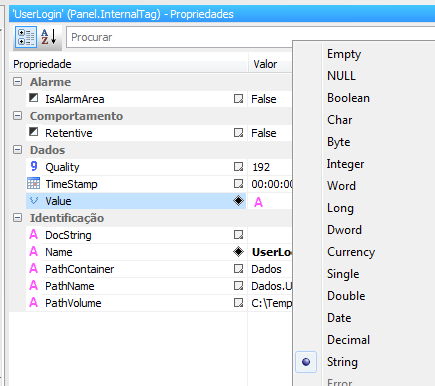The height and width of the screenshot is (386, 435).
Task: Select the TimeStamp property name
Action: pos(71,184)
